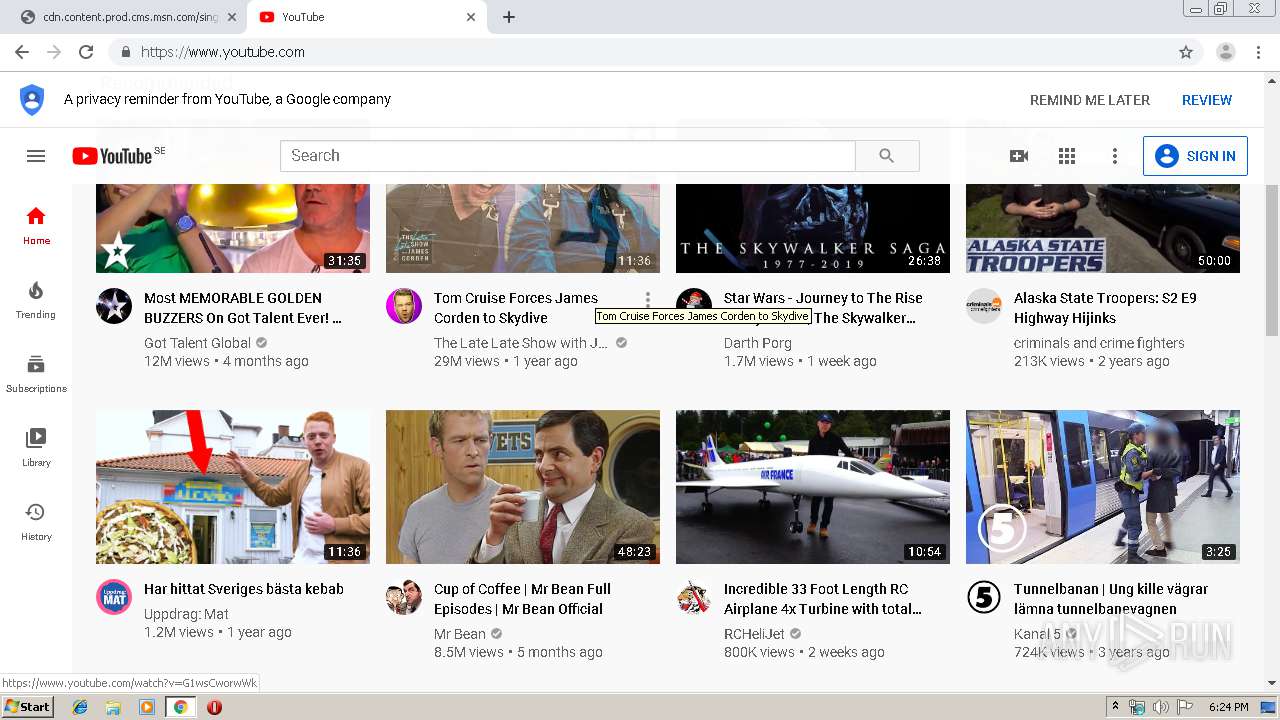Click the address bar URL
Screen dimensions: 1280x720
pos(222,52)
